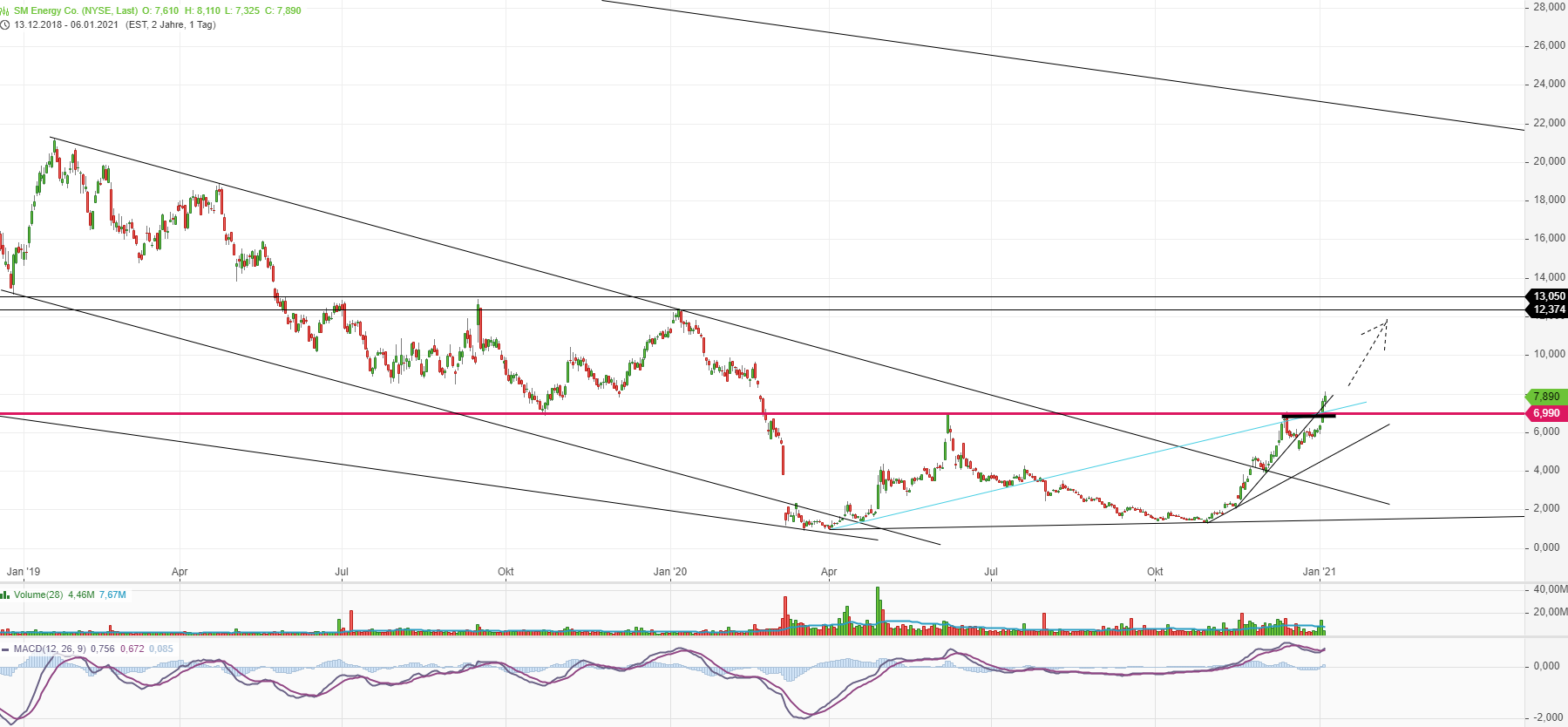This screenshot has width=1568, height=727.
Task: Click the 'Jan '20' time axis label
Action: point(670,572)
